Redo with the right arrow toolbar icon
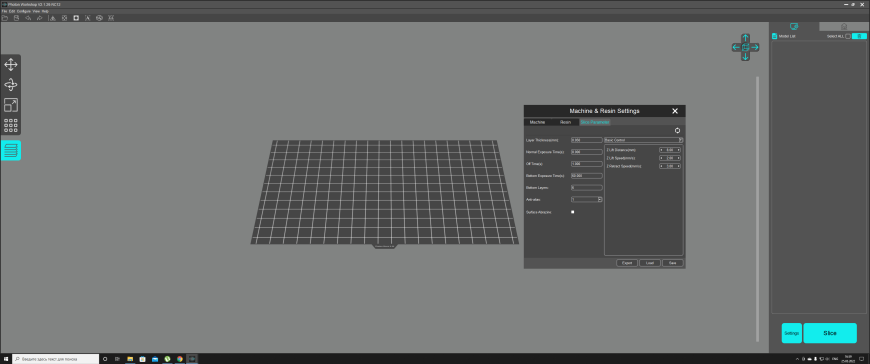870x364 pixels. click(x=39, y=18)
